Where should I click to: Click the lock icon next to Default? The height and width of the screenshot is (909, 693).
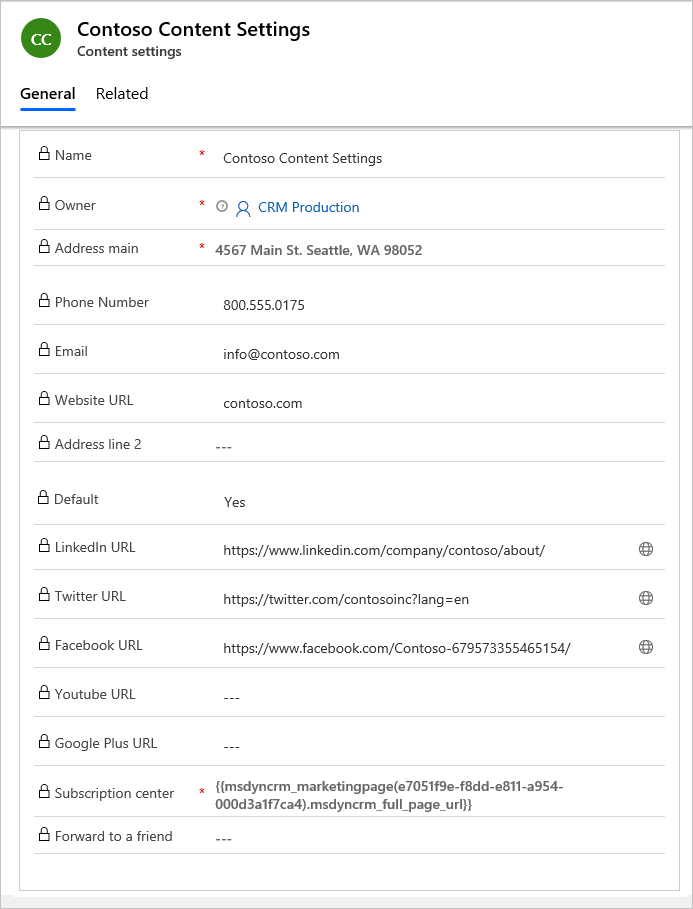pos(43,497)
